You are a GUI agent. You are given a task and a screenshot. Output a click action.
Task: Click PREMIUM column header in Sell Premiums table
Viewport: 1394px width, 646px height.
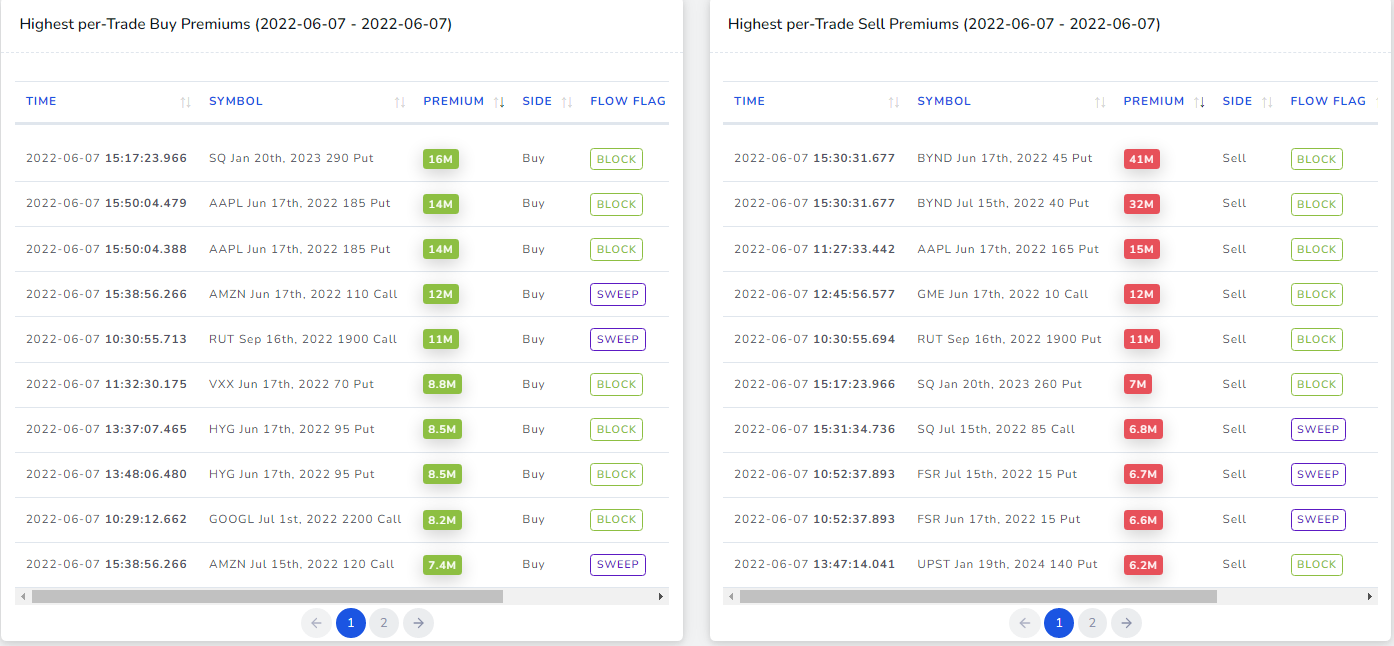tap(1153, 101)
